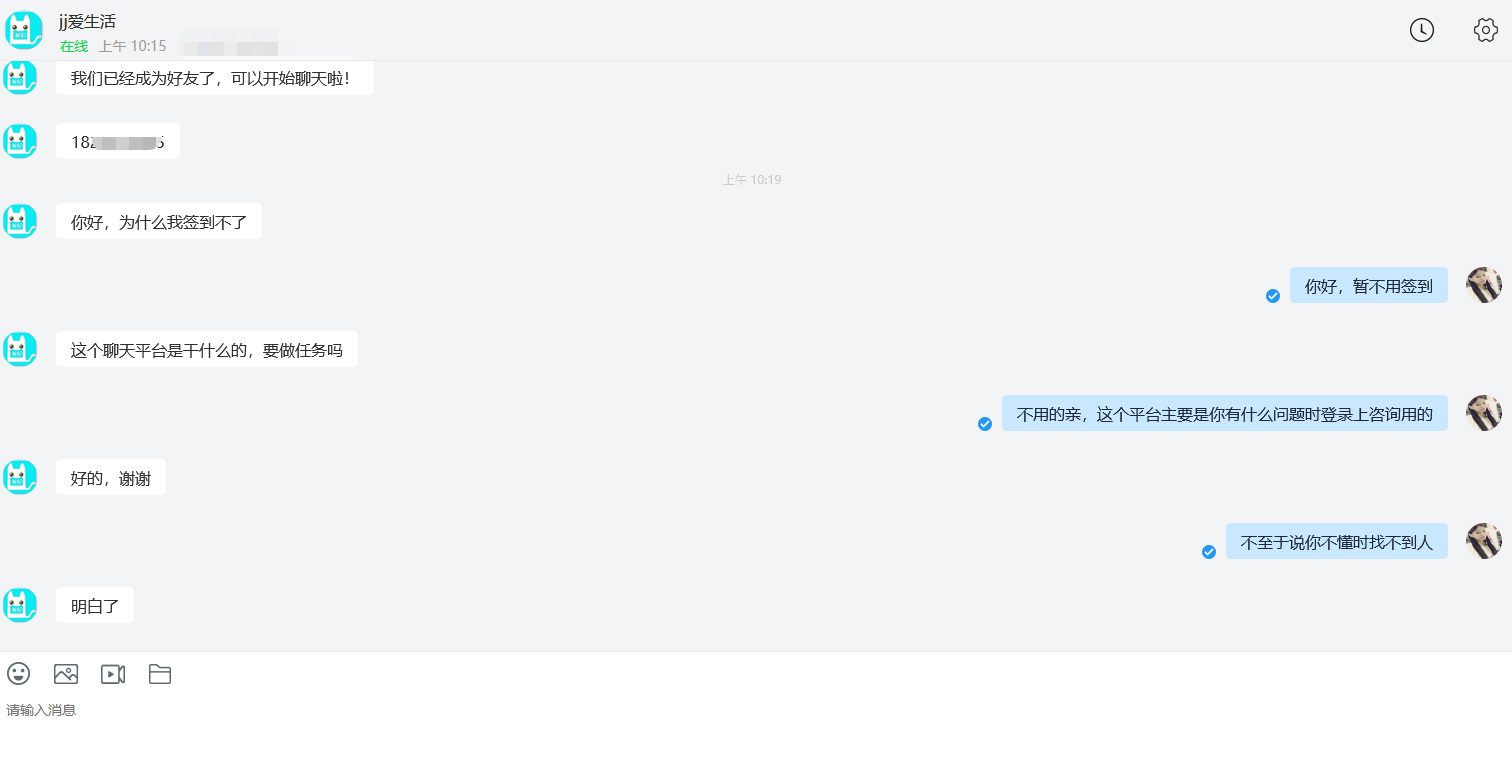Open the emoji picker

pos(18,674)
